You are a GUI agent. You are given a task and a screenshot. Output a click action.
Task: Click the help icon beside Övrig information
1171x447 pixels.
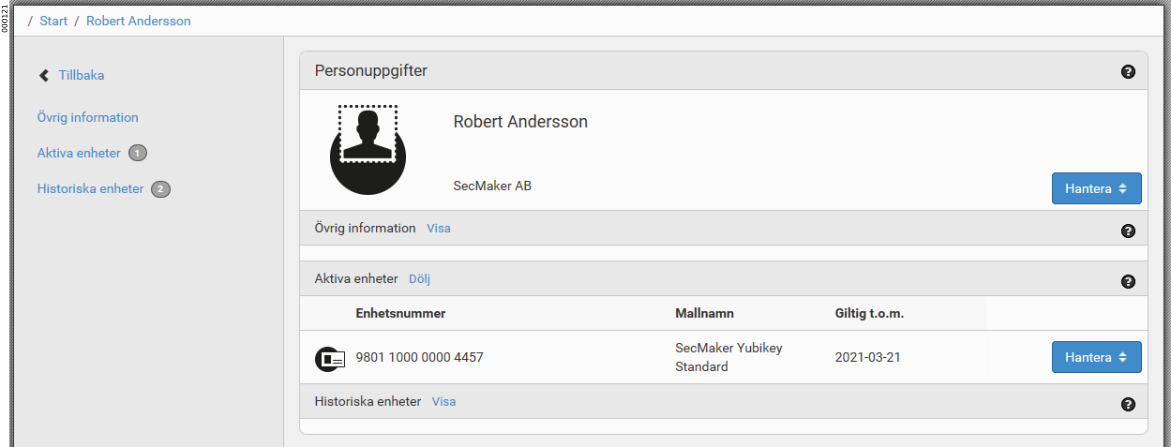pos(1128,231)
